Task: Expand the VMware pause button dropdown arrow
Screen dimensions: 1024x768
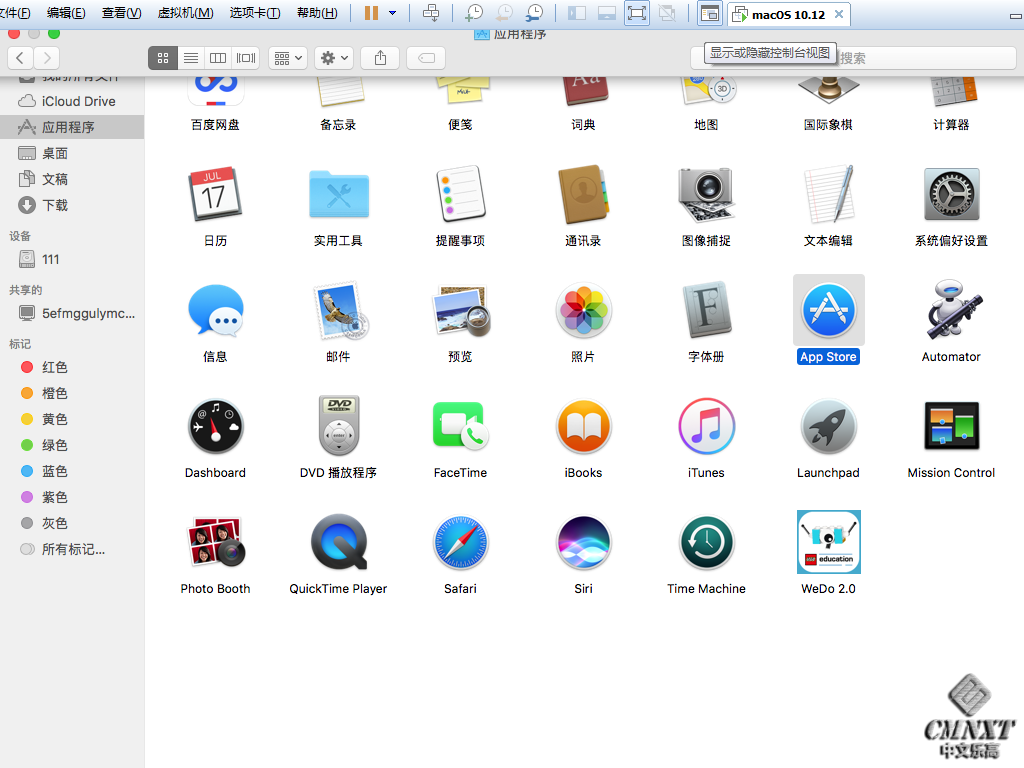Action: [392, 13]
